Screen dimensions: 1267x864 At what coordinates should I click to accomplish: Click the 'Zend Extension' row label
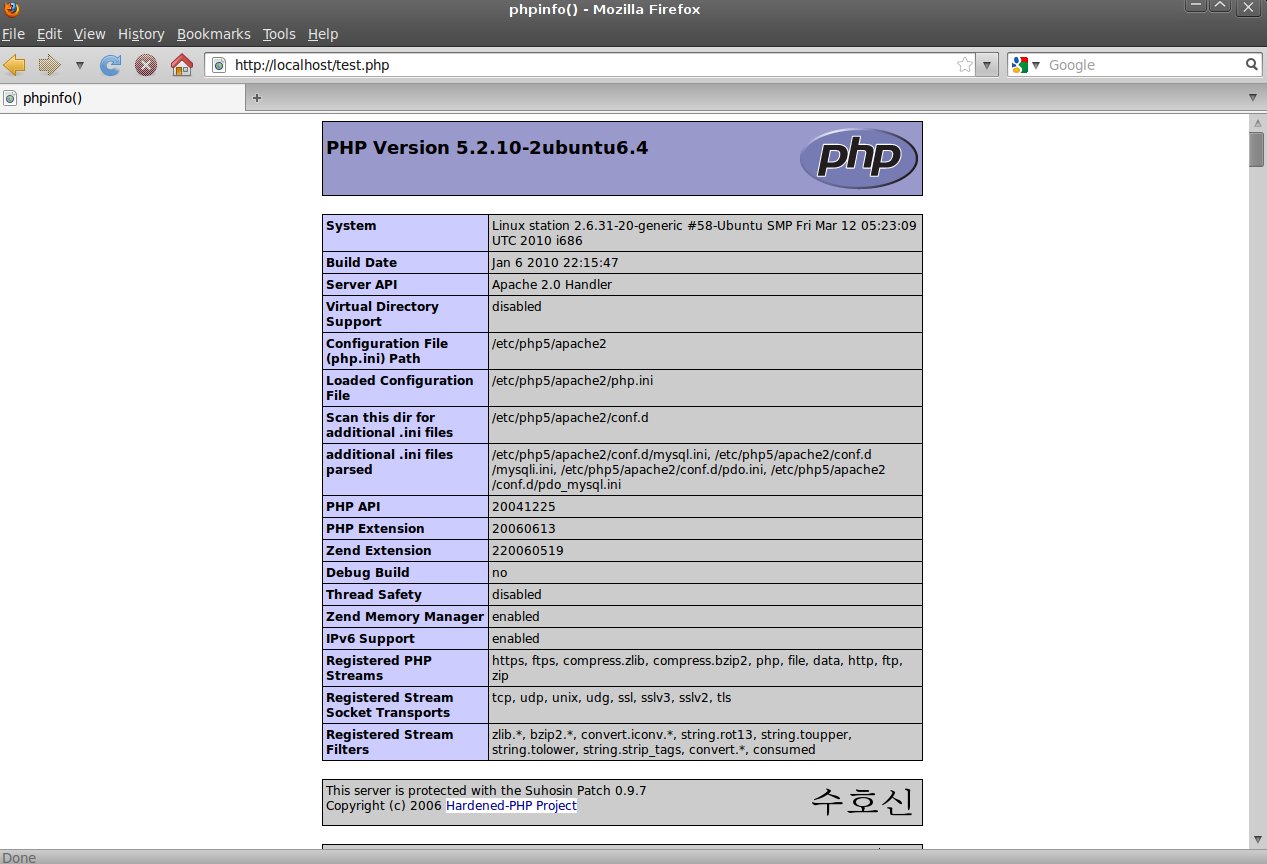[x=379, y=551]
